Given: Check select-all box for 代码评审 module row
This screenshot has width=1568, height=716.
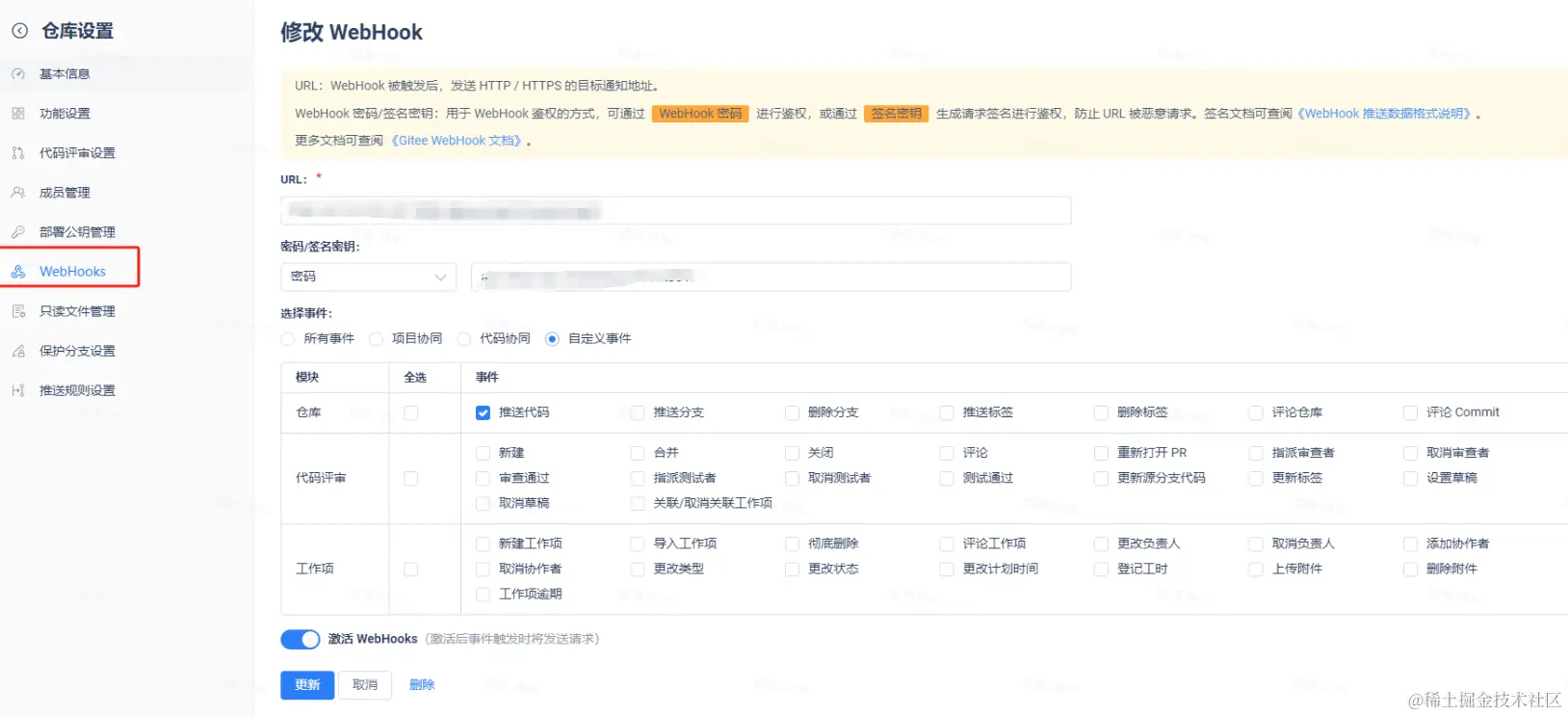Looking at the screenshot, I should [x=411, y=478].
